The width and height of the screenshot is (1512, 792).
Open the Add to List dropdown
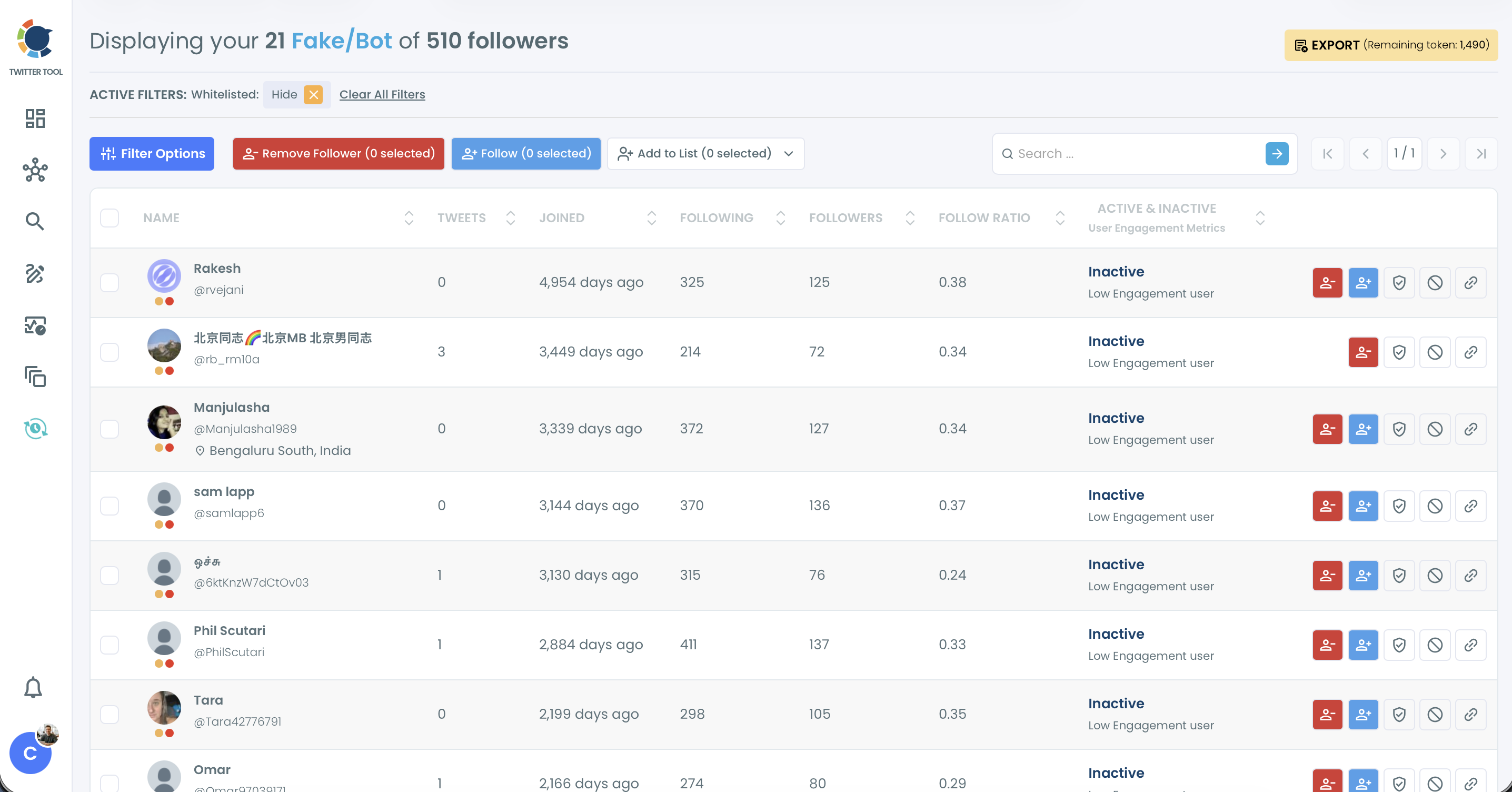click(705, 154)
